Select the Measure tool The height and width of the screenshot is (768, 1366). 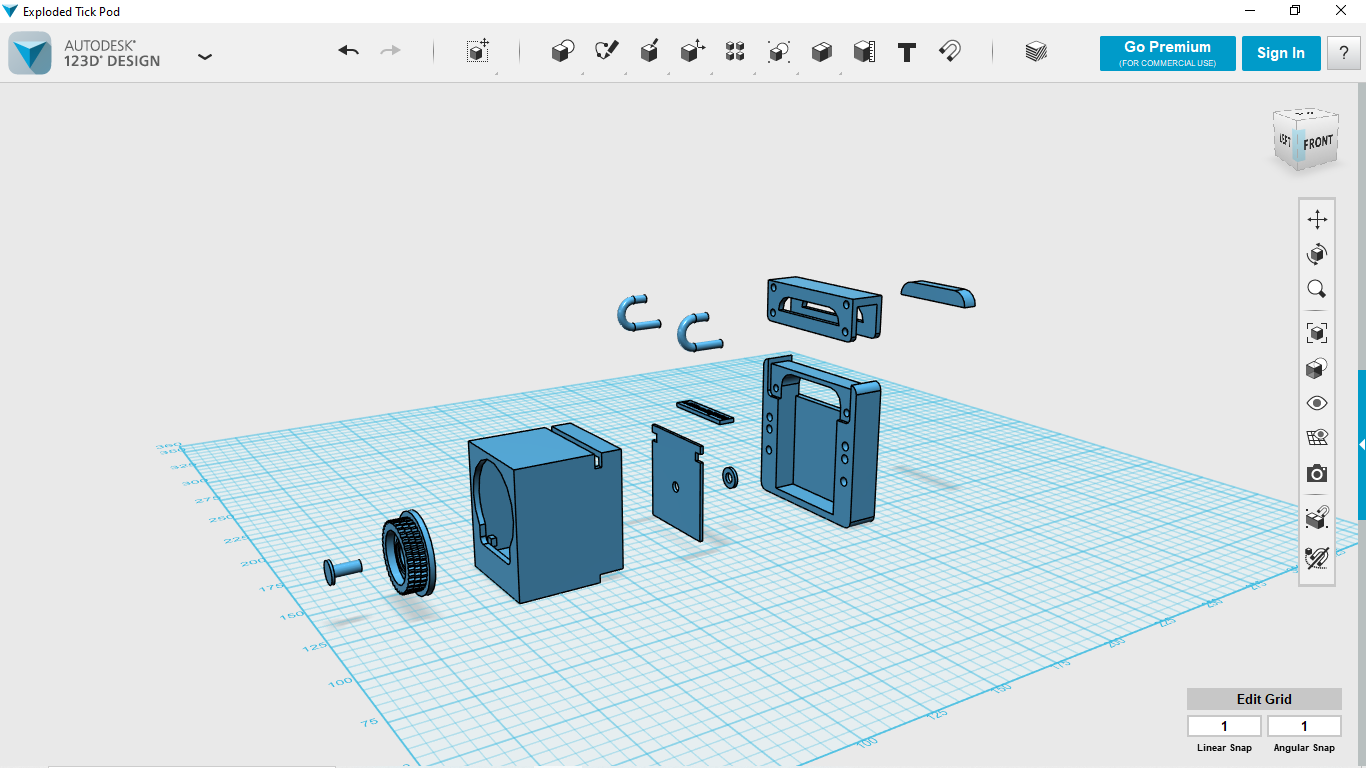coord(864,52)
